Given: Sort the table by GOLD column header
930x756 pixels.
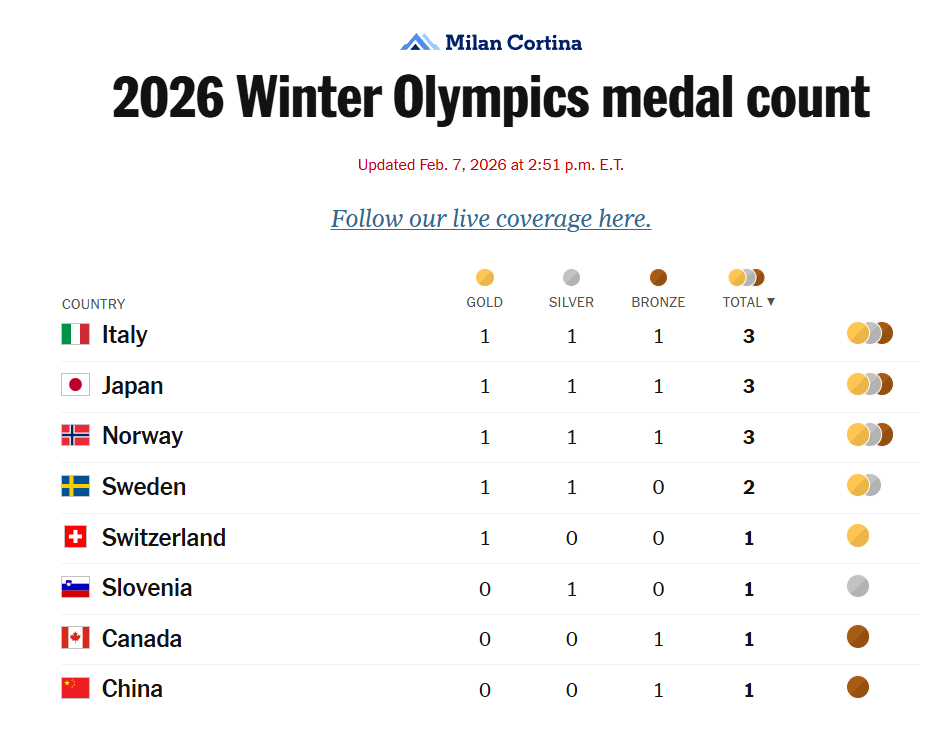Looking at the screenshot, I should [485, 302].
